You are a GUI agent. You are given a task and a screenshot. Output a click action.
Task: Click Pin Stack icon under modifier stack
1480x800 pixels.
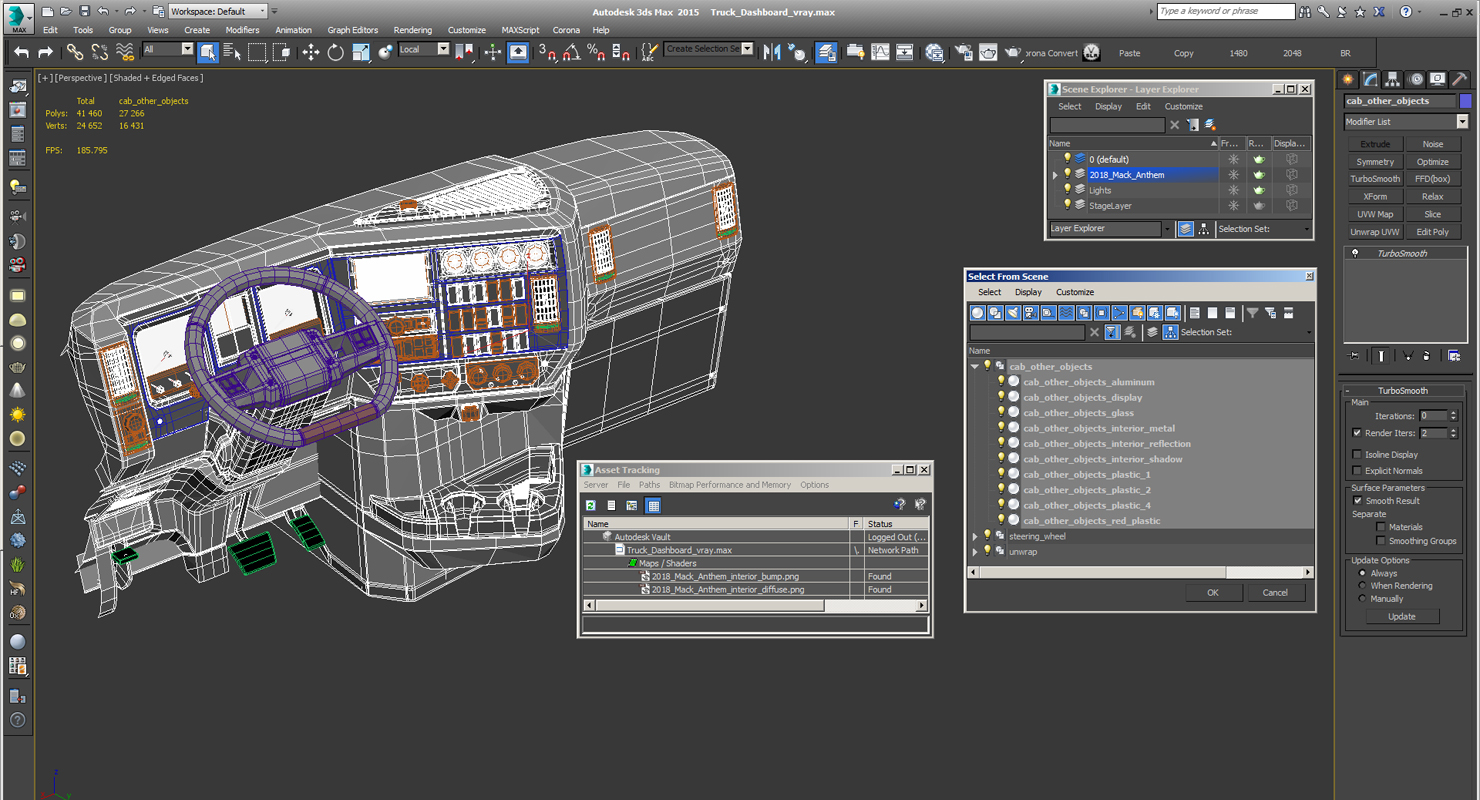pos(1354,355)
